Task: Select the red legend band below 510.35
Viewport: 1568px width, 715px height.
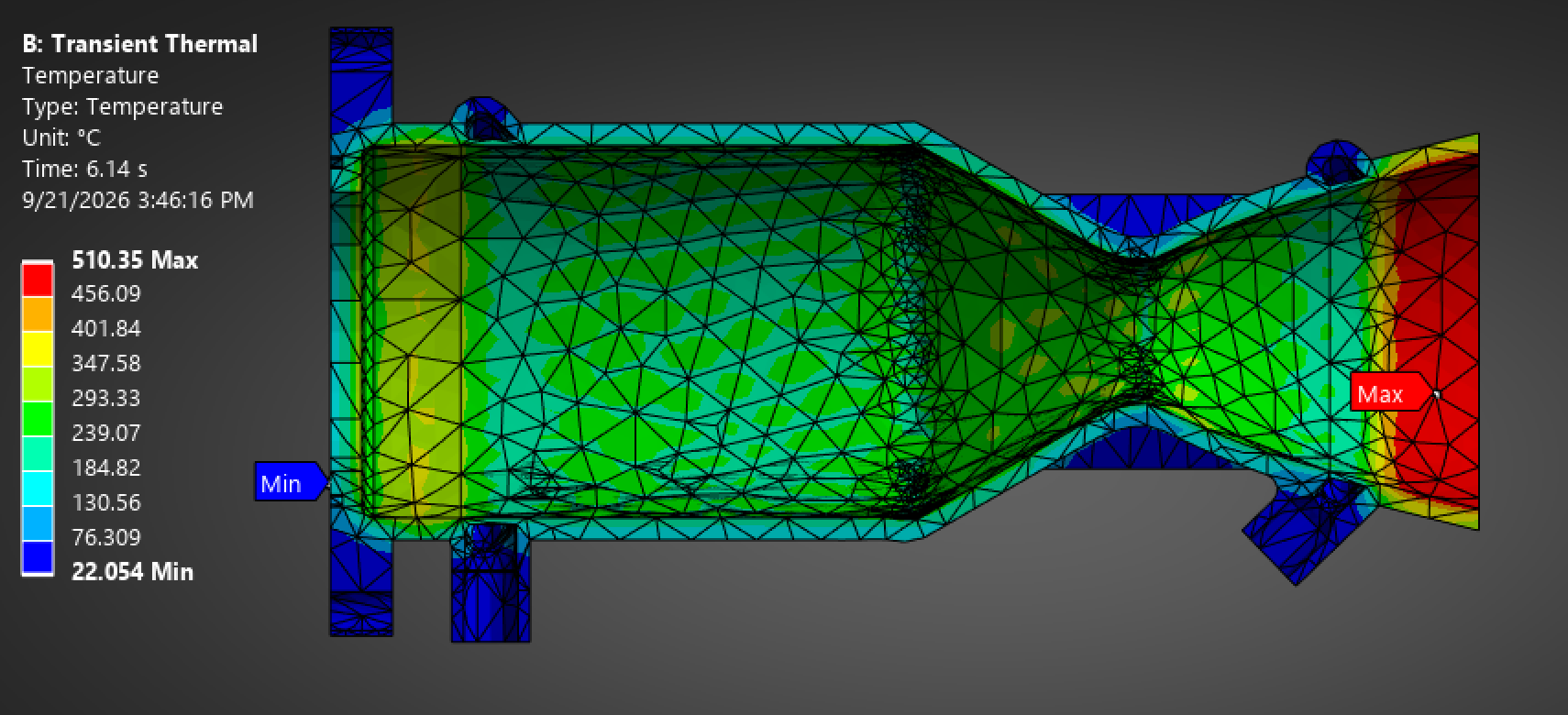Action: (x=38, y=280)
